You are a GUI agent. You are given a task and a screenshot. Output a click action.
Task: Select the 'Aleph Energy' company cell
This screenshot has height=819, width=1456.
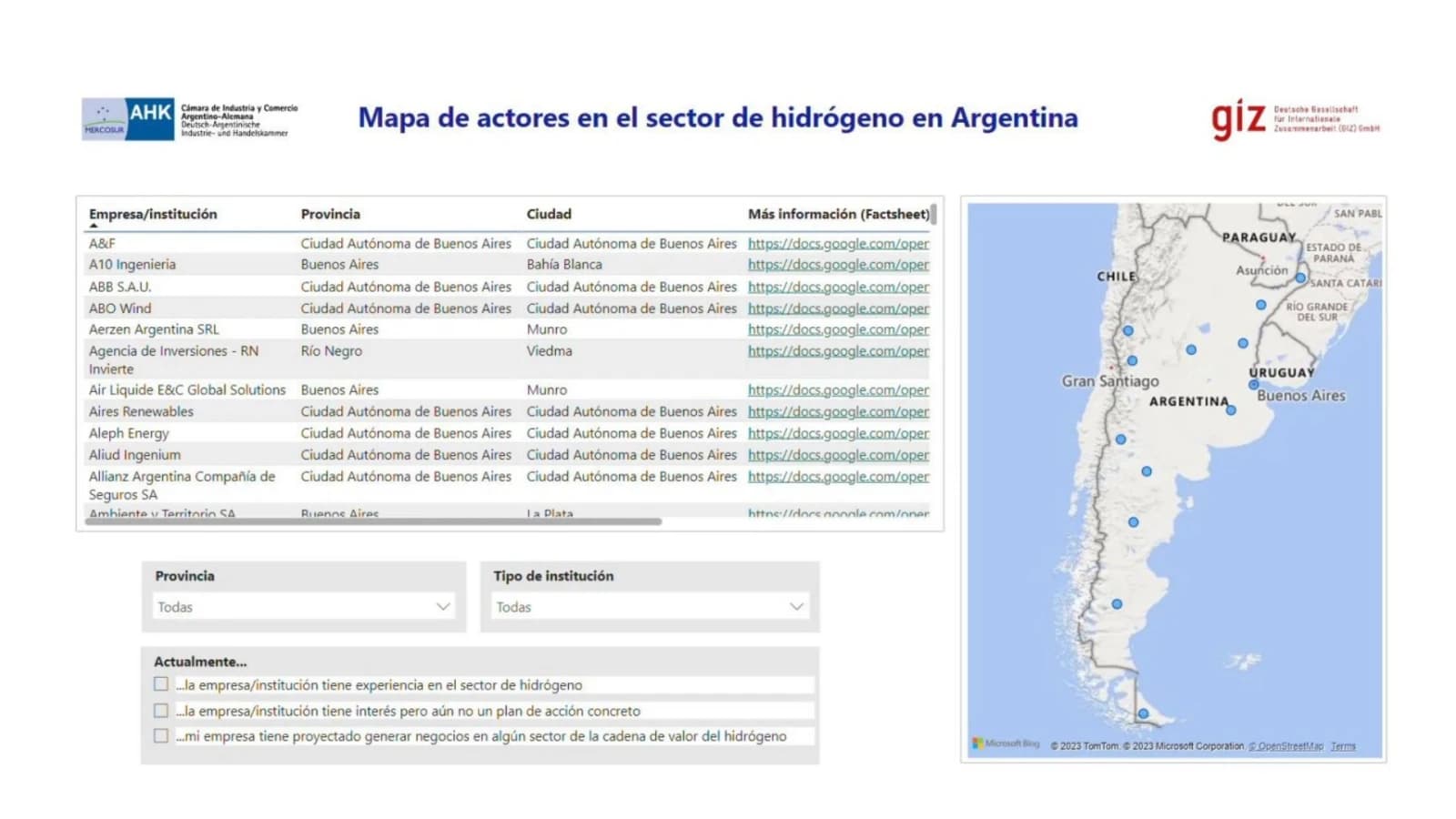[x=128, y=433]
